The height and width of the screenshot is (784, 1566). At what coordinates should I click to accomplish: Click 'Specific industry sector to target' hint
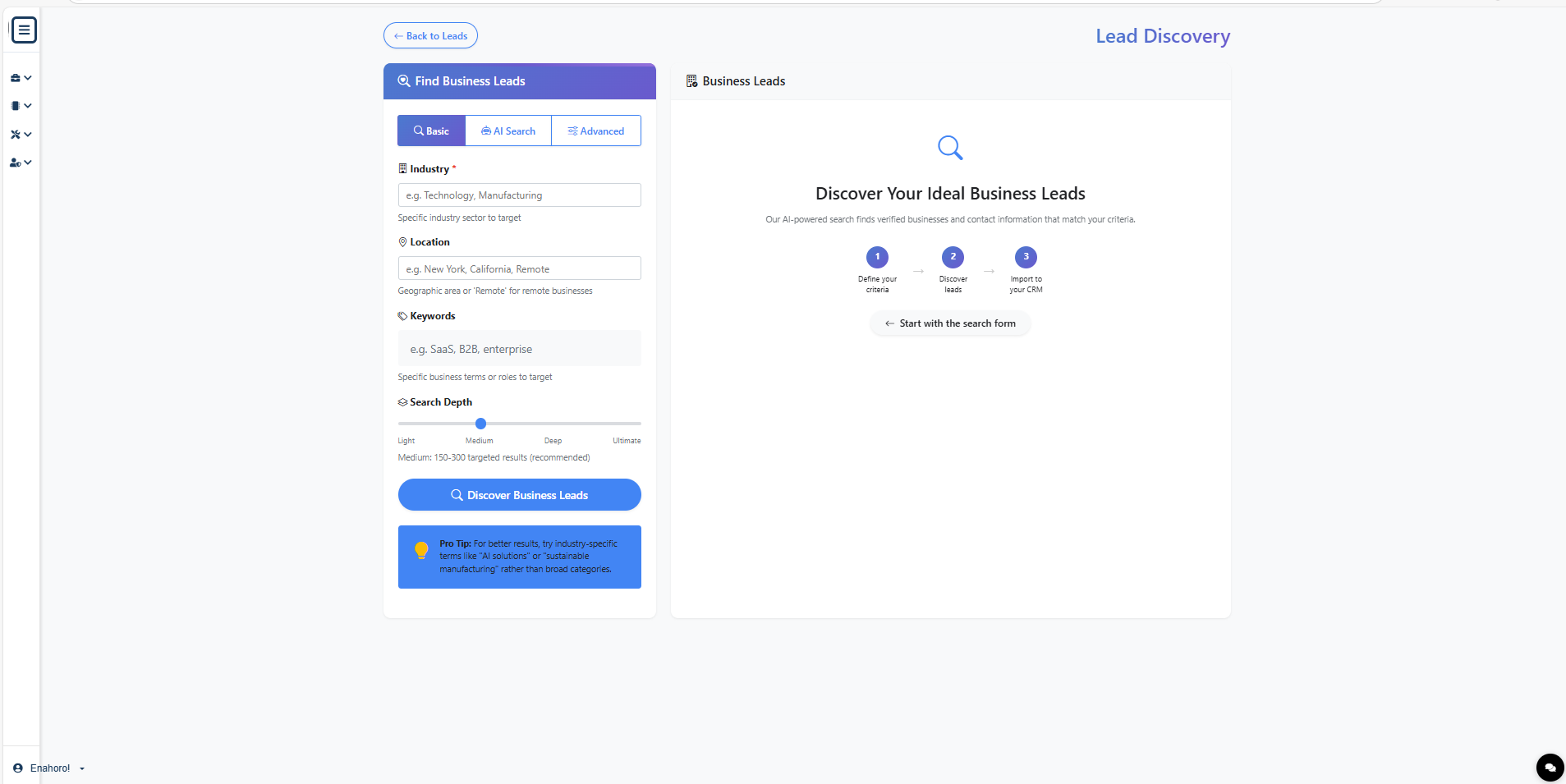[459, 218]
